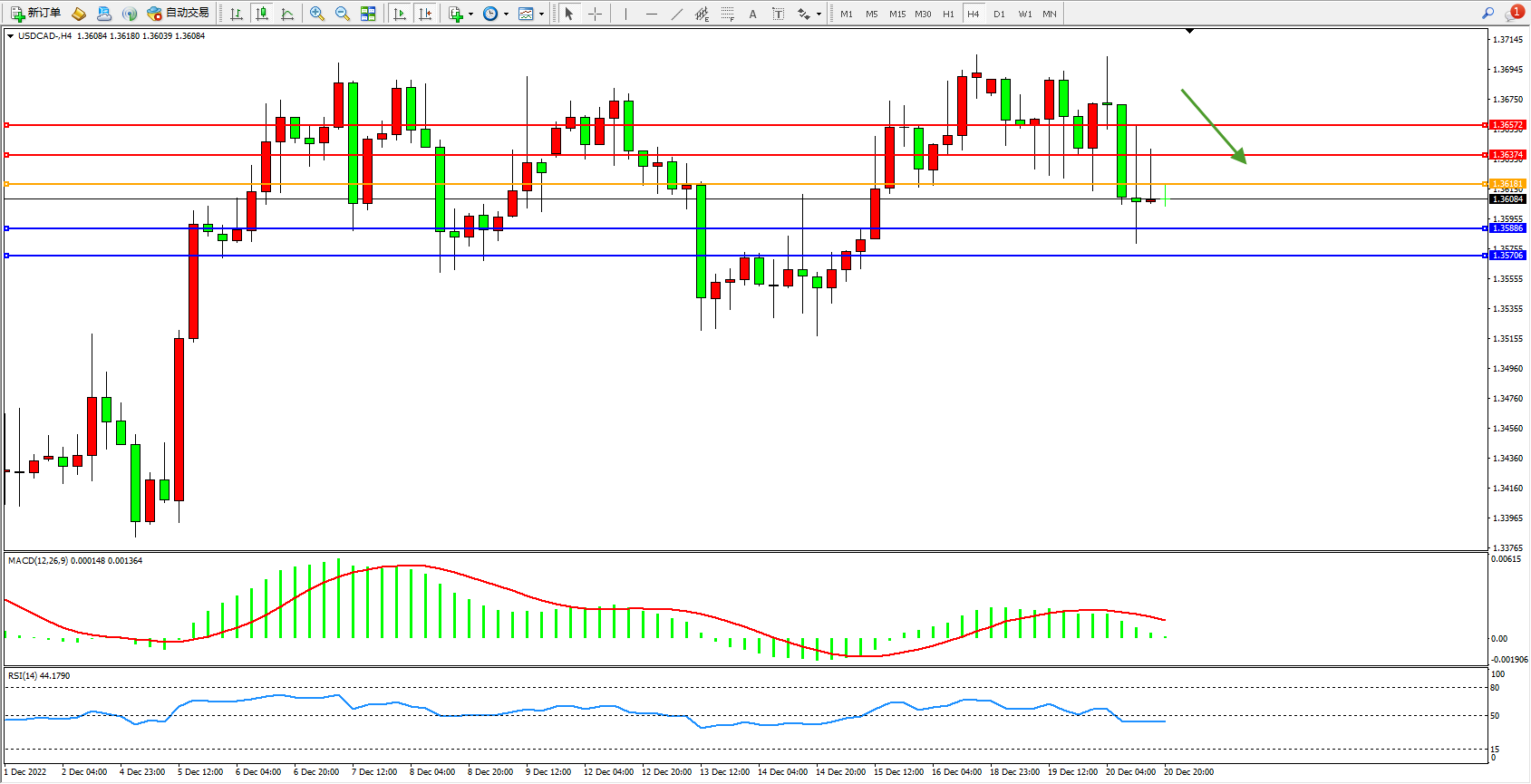
Task: Select the line chart display icon
Action: 287,14
